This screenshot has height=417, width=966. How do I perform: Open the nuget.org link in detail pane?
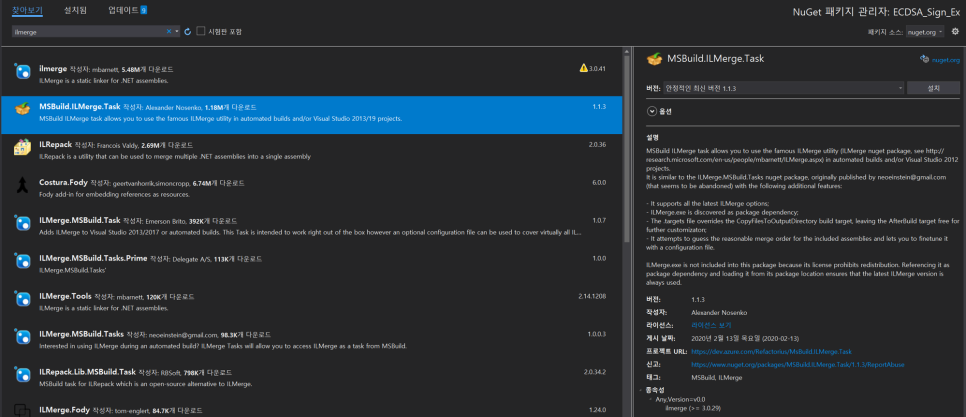click(x=946, y=60)
